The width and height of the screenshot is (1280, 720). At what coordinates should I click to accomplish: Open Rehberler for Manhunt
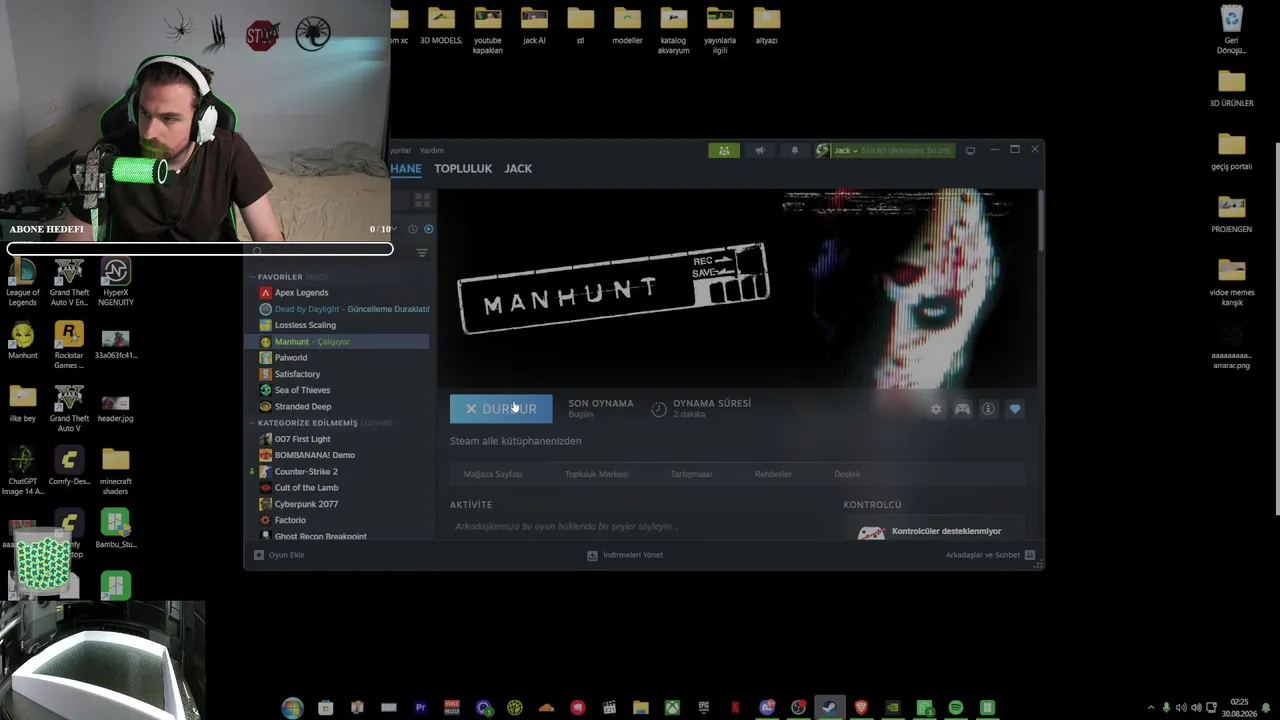pyautogui.click(x=773, y=474)
